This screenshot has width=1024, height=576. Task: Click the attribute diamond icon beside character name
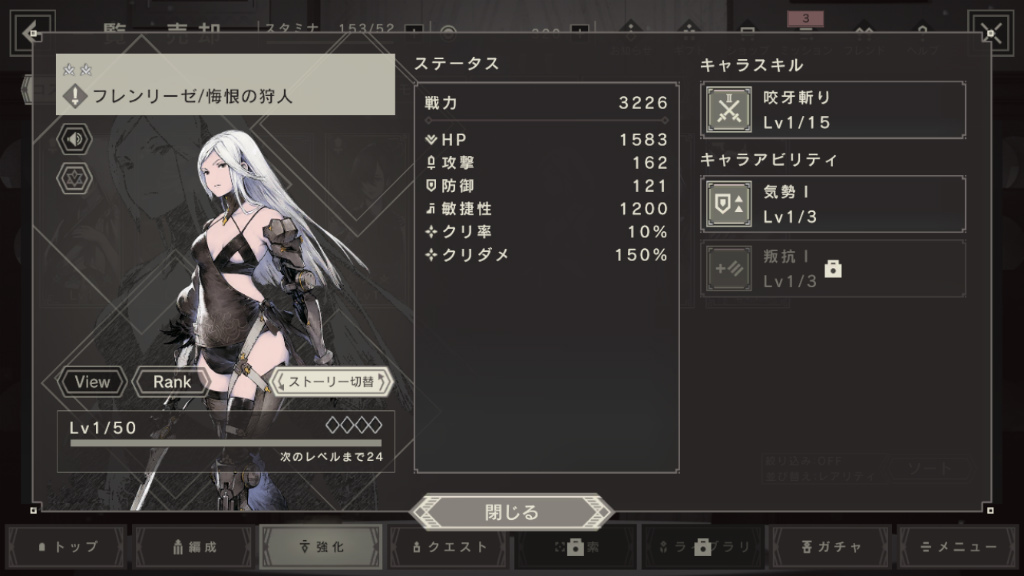pyautogui.click(x=75, y=96)
